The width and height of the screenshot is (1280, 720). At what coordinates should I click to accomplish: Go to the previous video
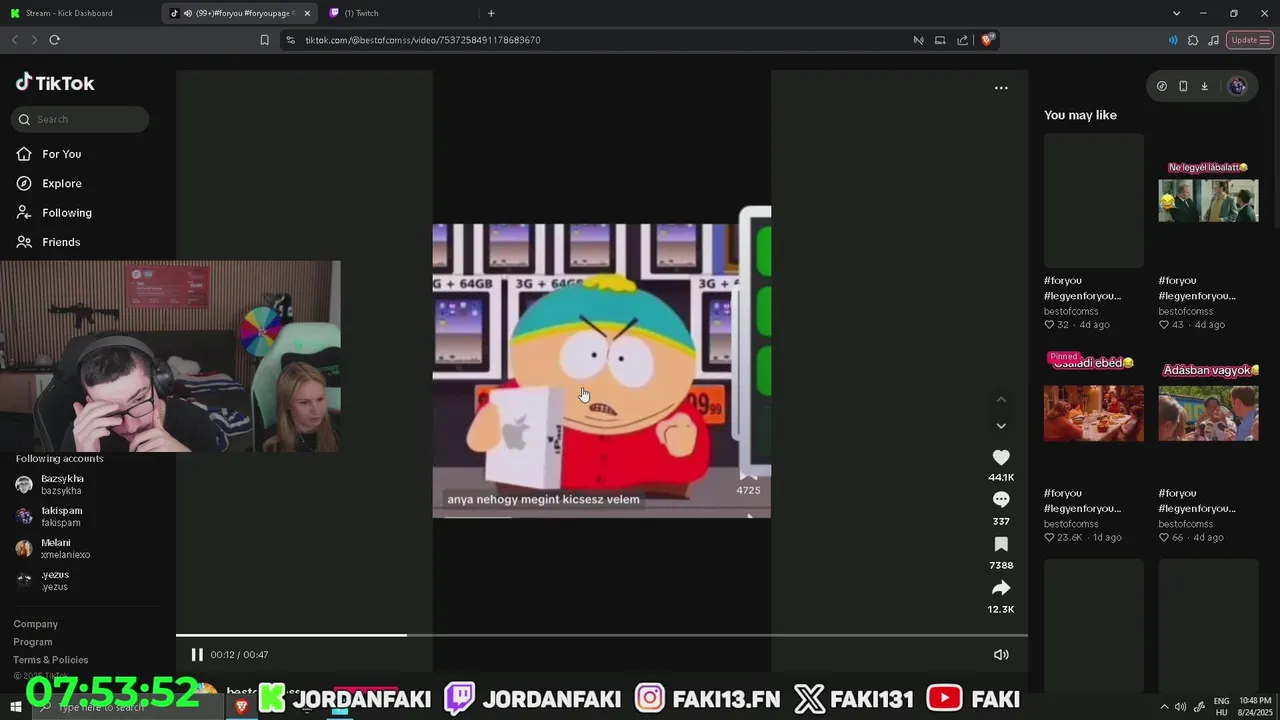click(x=1001, y=399)
